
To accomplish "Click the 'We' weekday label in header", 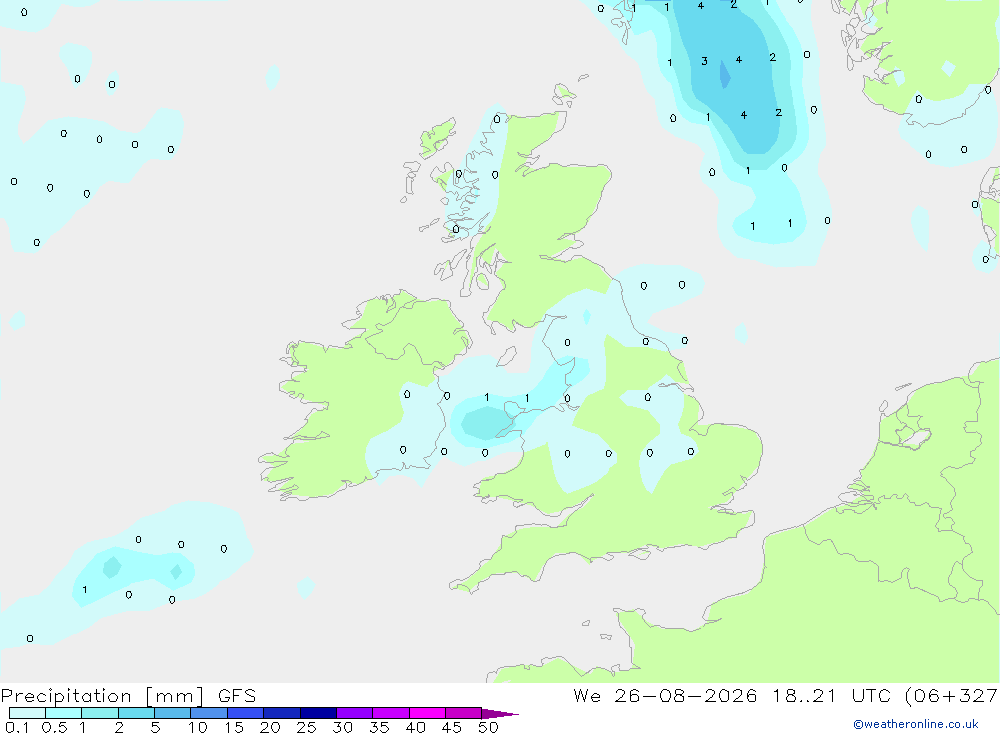I will (587, 695).
